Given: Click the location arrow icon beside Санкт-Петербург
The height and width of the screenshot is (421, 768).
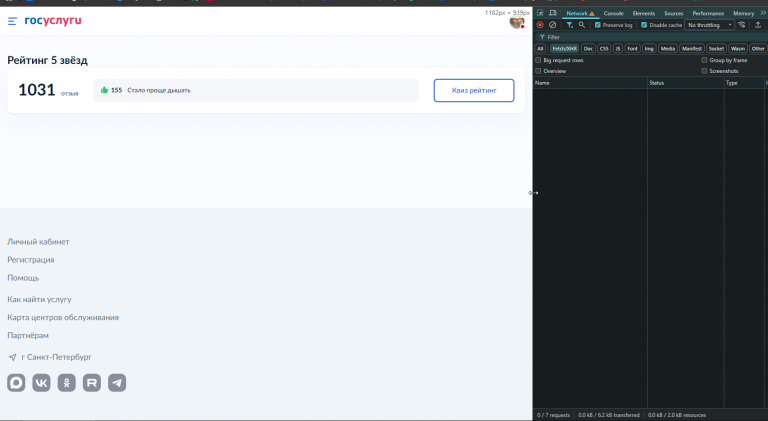Looking at the screenshot, I should click(x=13, y=357).
